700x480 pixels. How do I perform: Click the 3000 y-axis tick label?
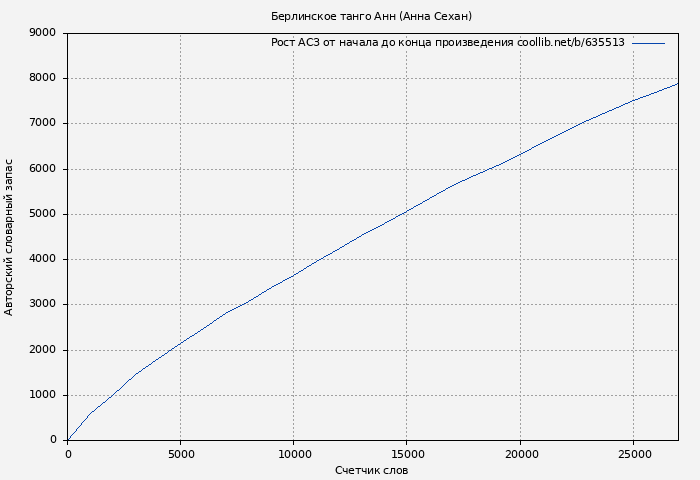pos(43,304)
